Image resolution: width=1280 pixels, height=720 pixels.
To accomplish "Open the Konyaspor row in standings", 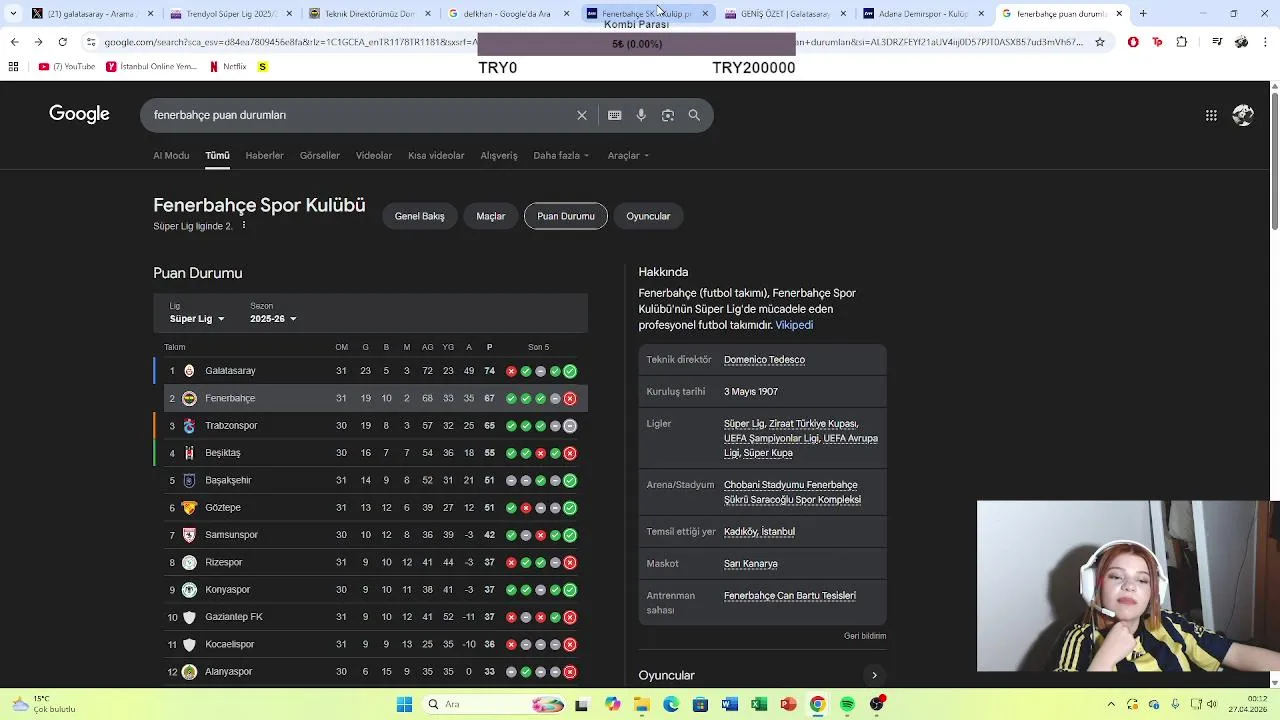I will pos(370,590).
